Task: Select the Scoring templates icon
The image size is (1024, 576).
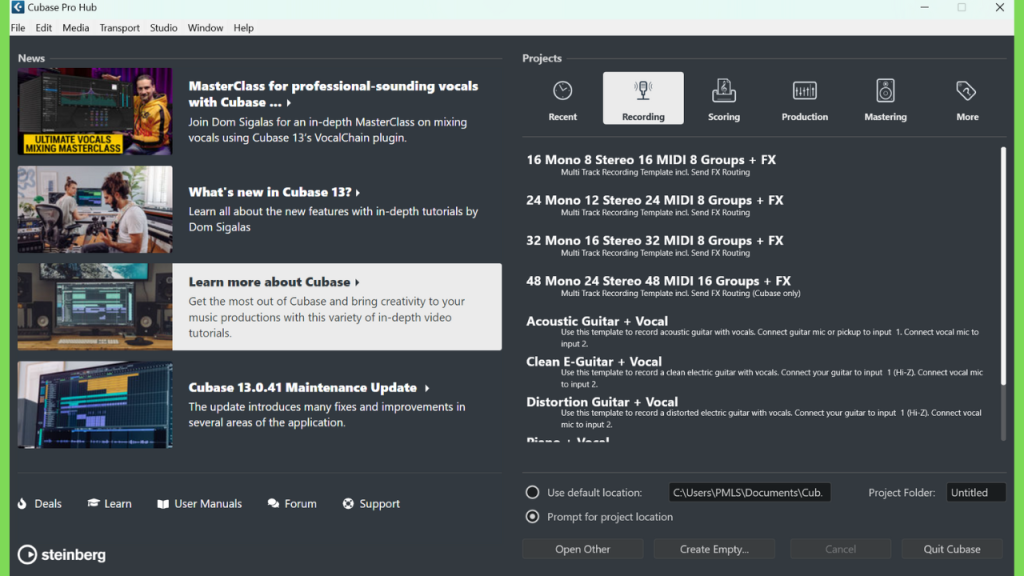Action: (x=724, y=91)
